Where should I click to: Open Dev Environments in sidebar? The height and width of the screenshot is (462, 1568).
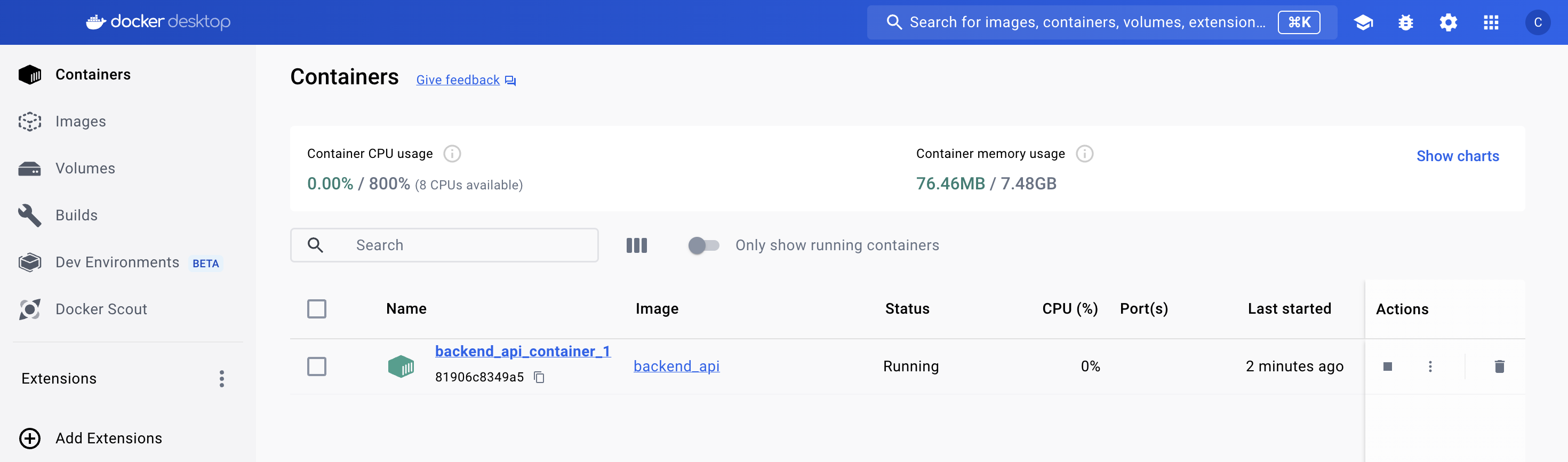coord(117,262)
